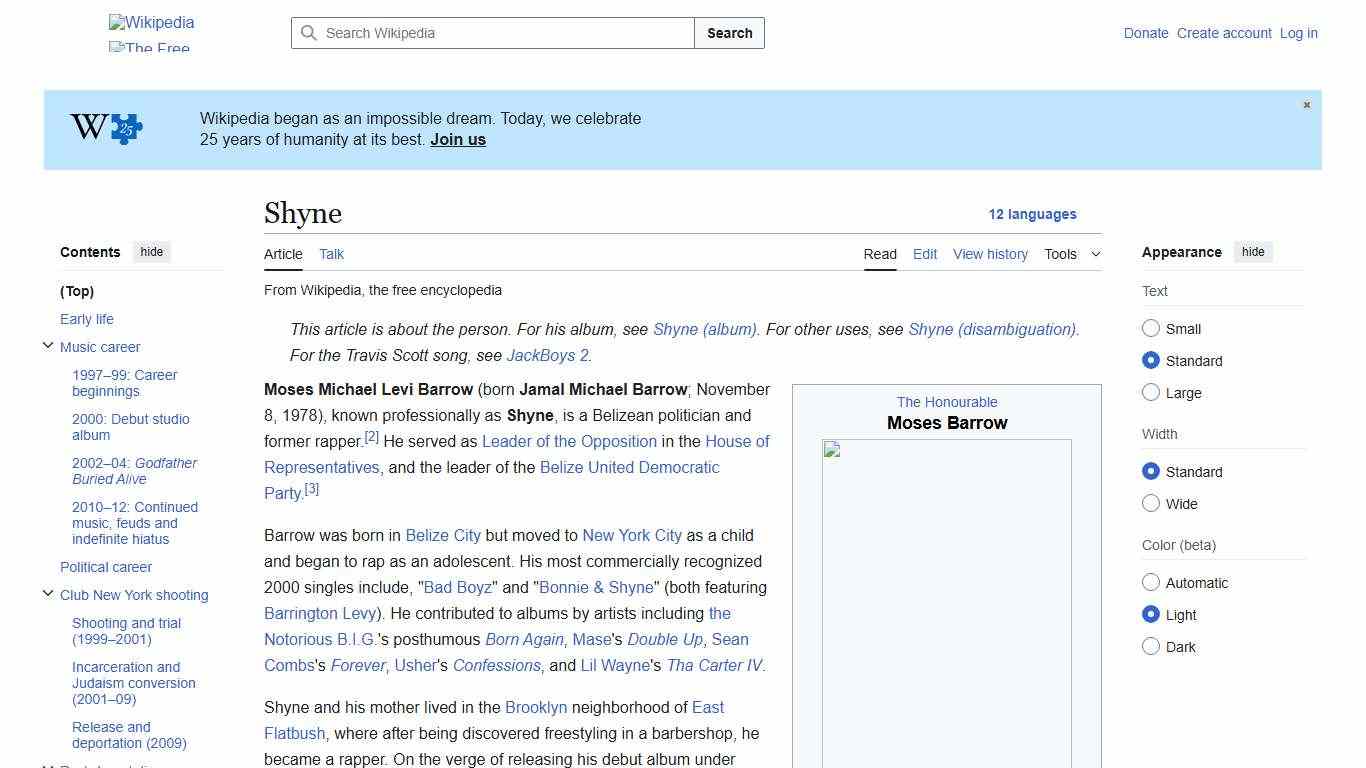Screen dimensions: 1366x768
Task: Click the Donate link in the header
Action: (x=1145, y=33)
